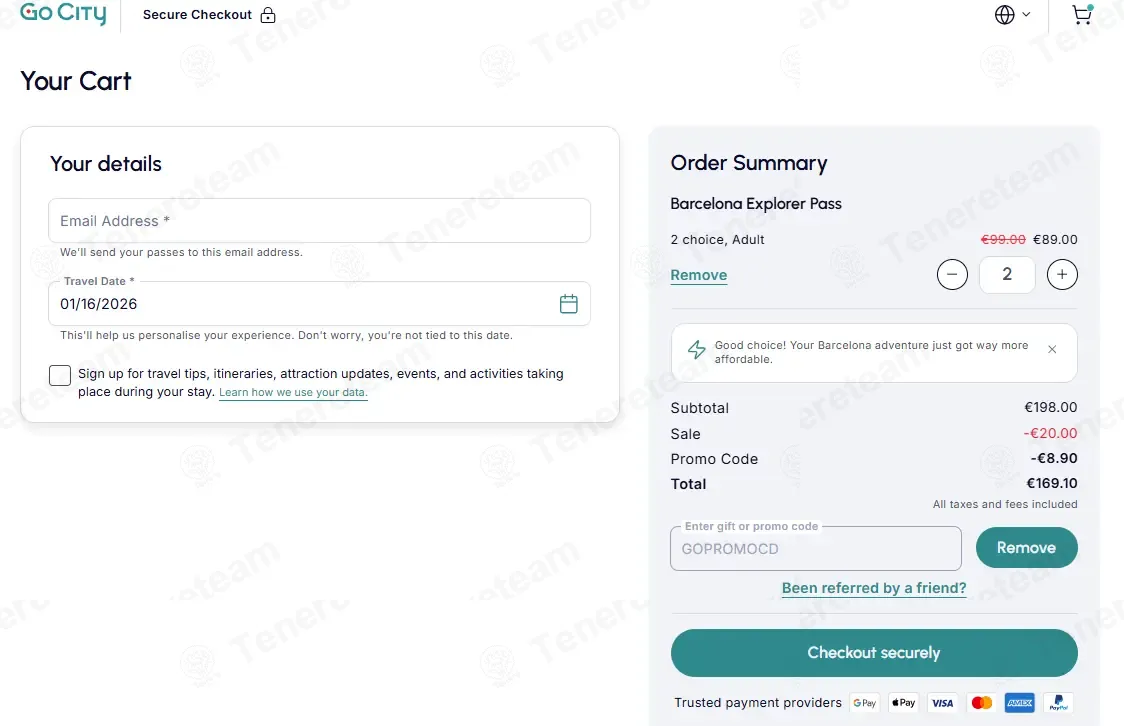Focus the Email Address field
The width and height of the screenshot is (1124, 726).
319,221
